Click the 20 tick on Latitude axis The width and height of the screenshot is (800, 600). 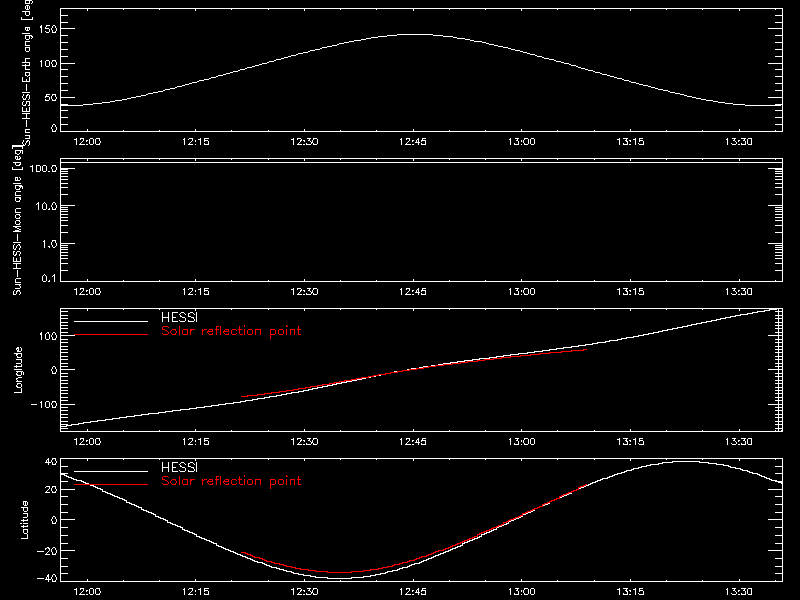[51, 489]
